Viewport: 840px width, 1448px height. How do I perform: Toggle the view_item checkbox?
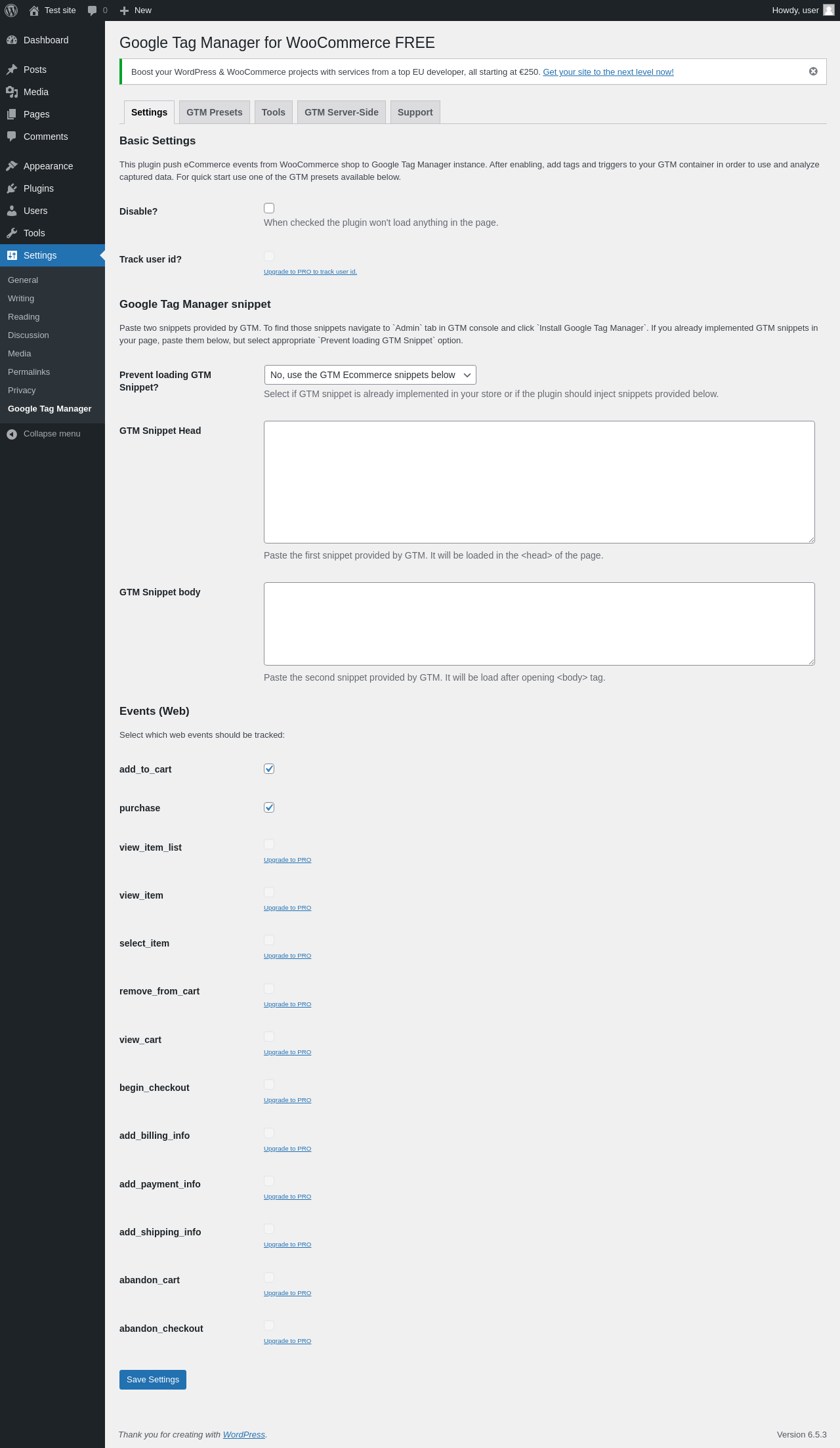(x=269, y=892)
